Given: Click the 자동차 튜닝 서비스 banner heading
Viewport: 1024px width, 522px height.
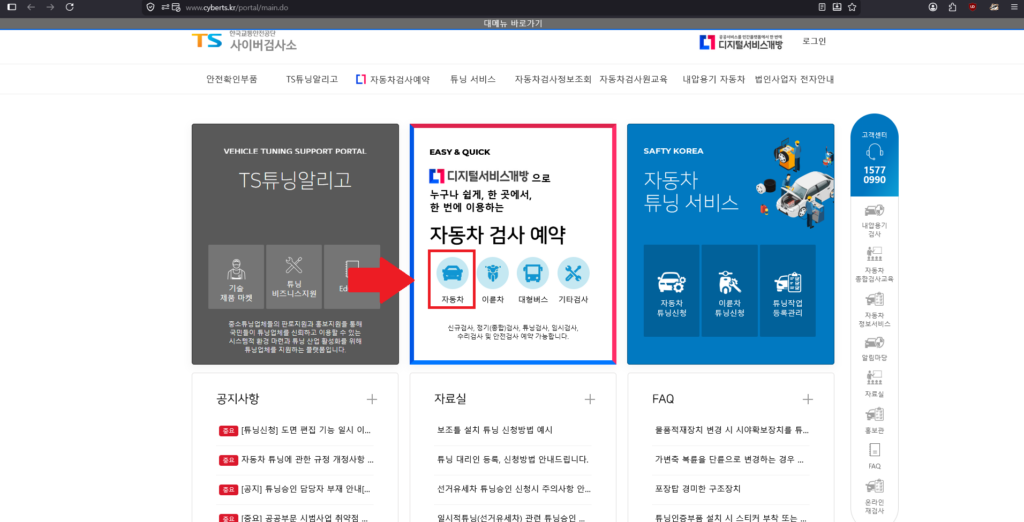Looking at the screenshot, I should coord(691,190).
